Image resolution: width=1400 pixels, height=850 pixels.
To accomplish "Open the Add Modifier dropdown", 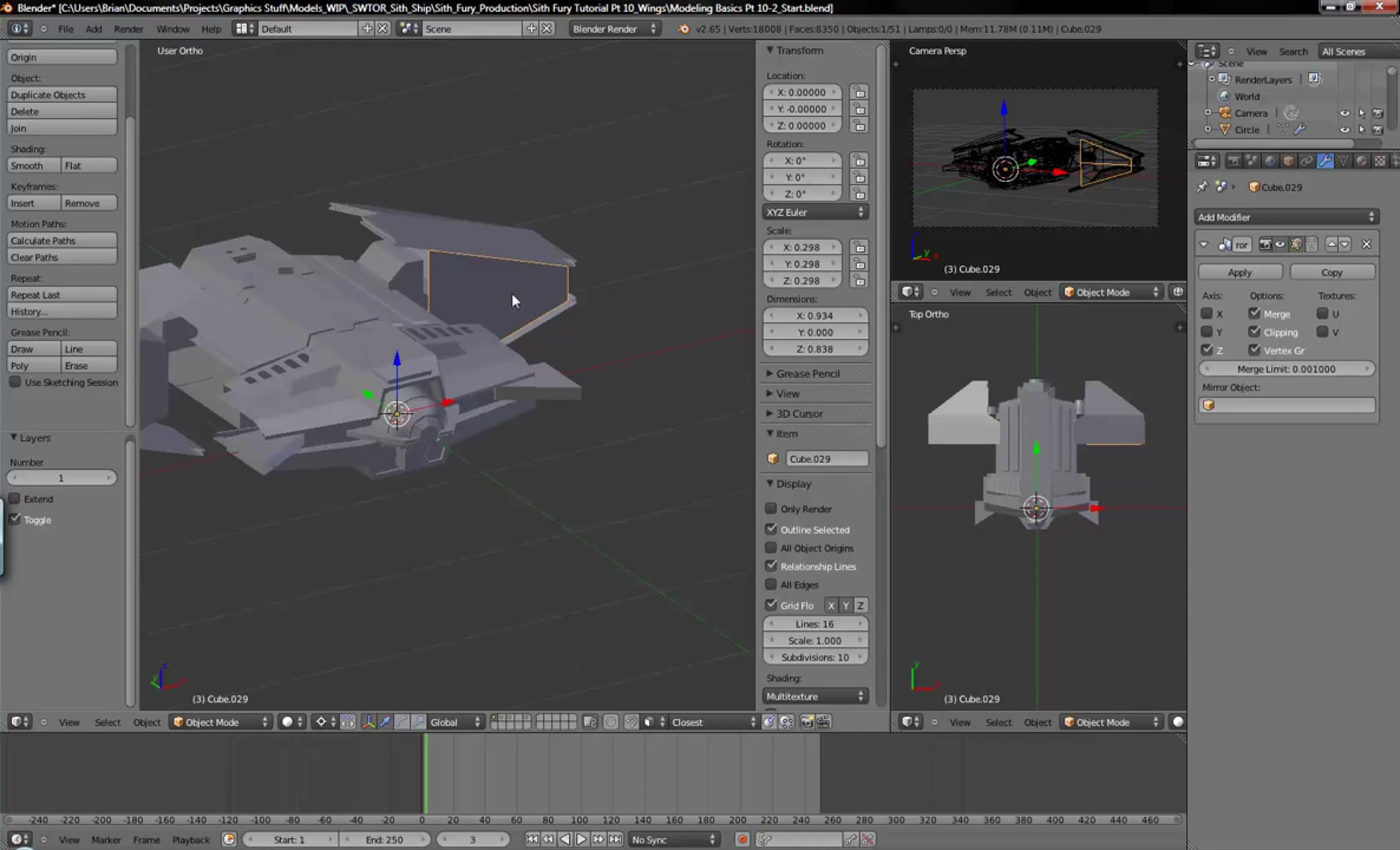I will coord(1286,217).
